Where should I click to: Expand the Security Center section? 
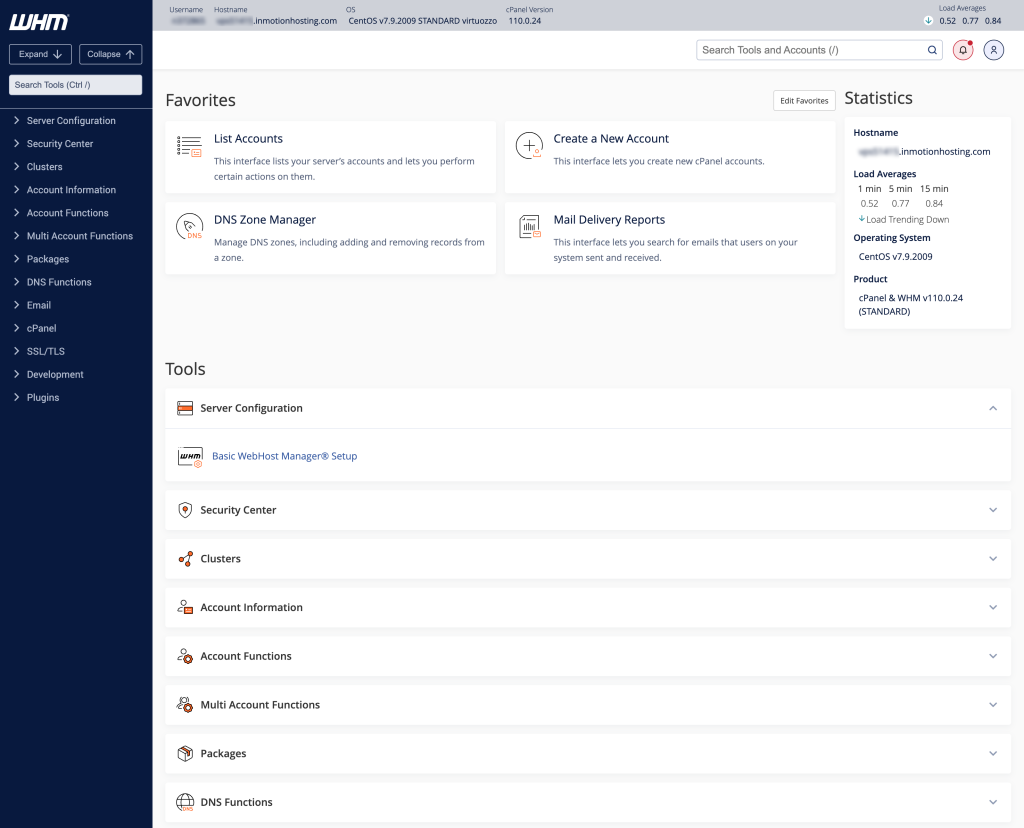993,509
